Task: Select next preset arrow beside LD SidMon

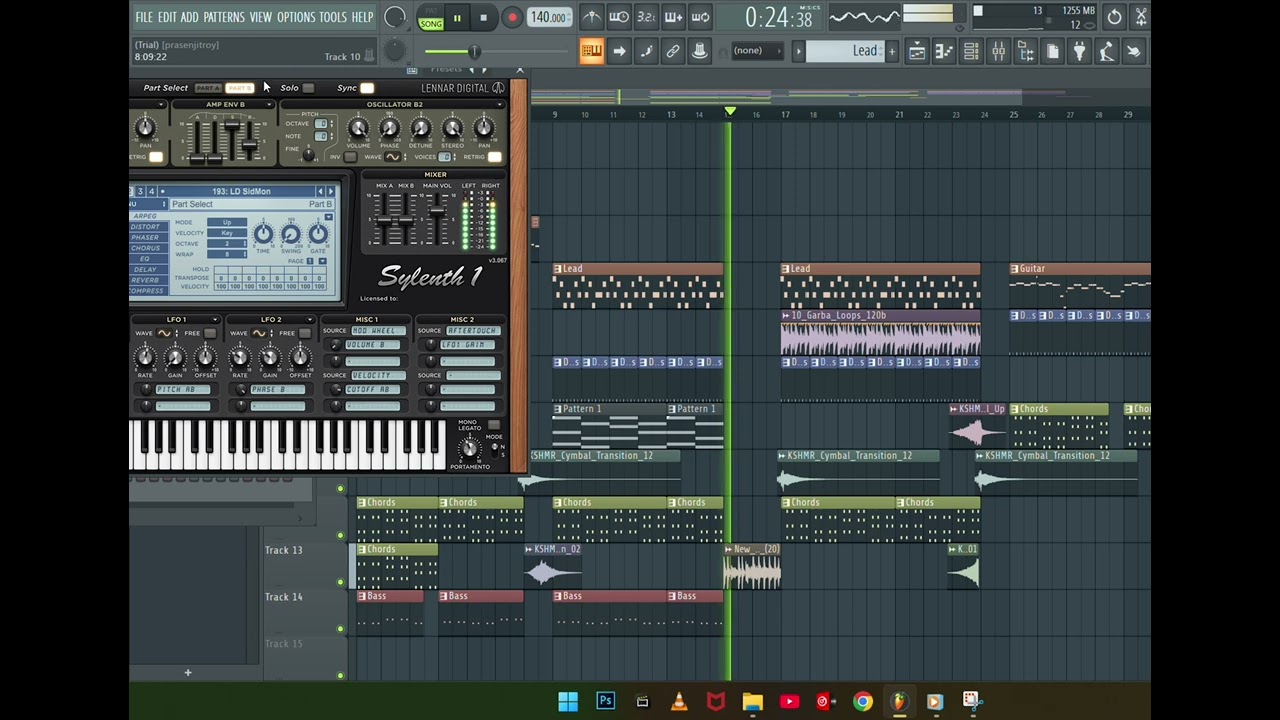Action: (331, 191)
